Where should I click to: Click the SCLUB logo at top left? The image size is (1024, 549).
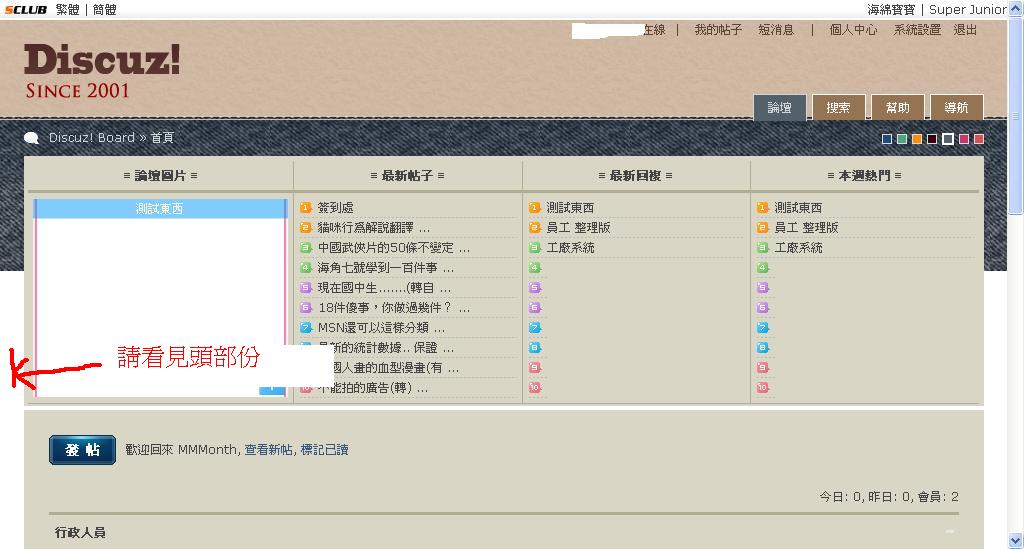[x=24, y=9]
